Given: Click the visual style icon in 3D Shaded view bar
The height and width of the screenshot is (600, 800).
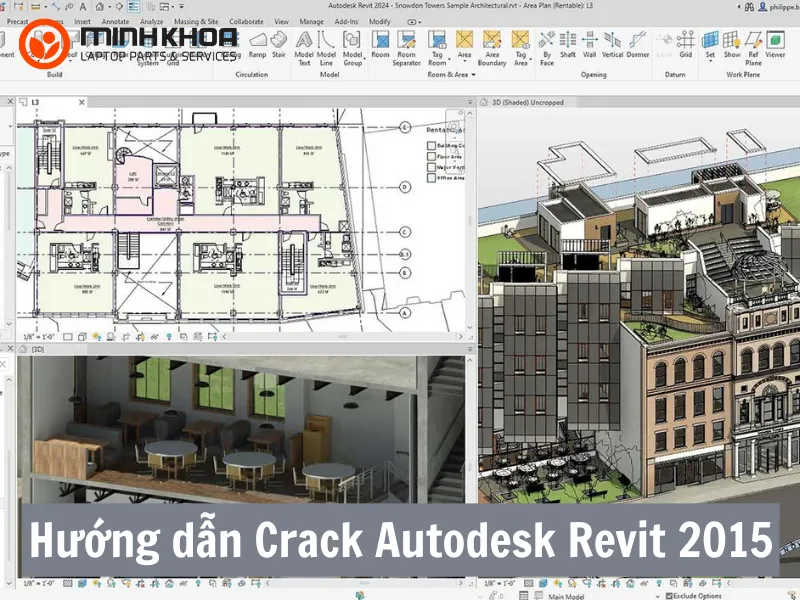Looking at the screenshot, I should tap(543, 583).
